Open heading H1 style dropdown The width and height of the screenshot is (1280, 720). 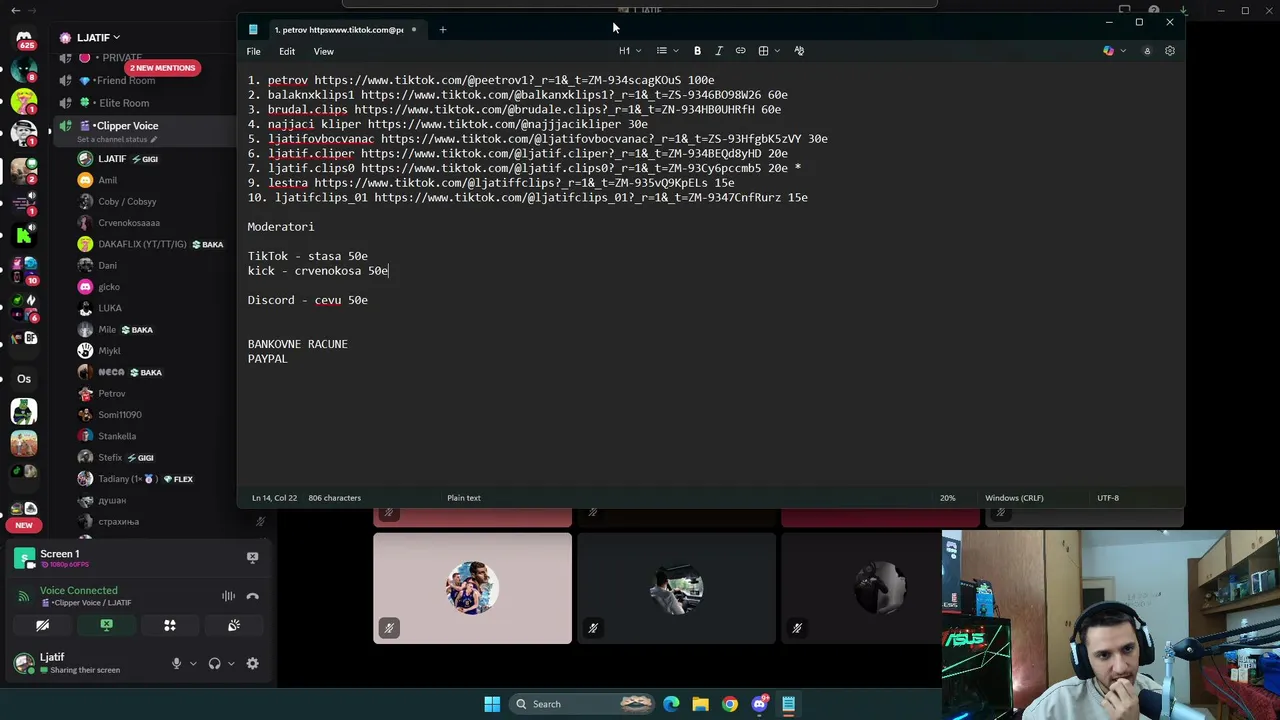629,51
